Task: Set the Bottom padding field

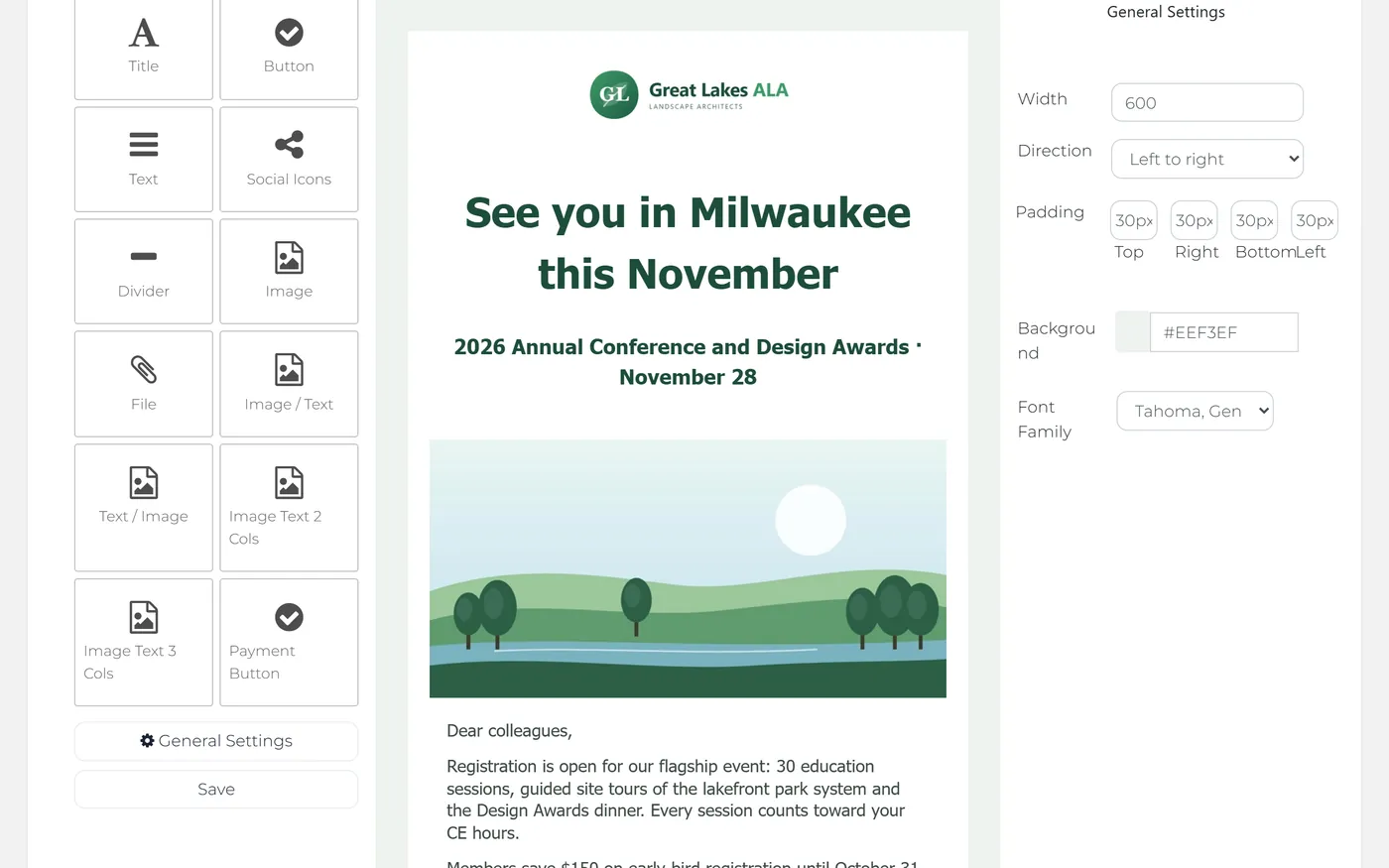Action: tap(1255, 220)
